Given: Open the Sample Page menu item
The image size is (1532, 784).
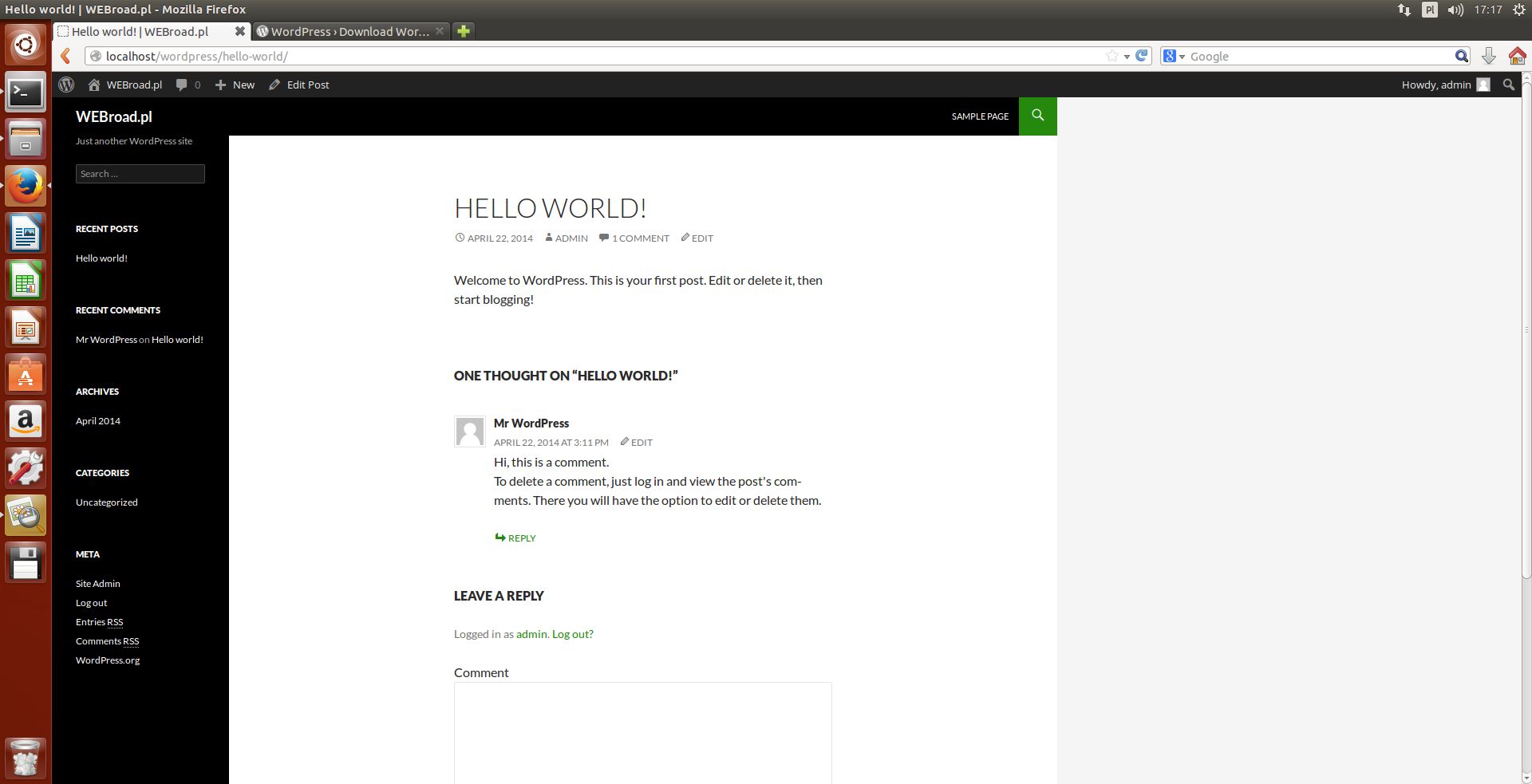Looking at the screenshot, I should (980, 116).
